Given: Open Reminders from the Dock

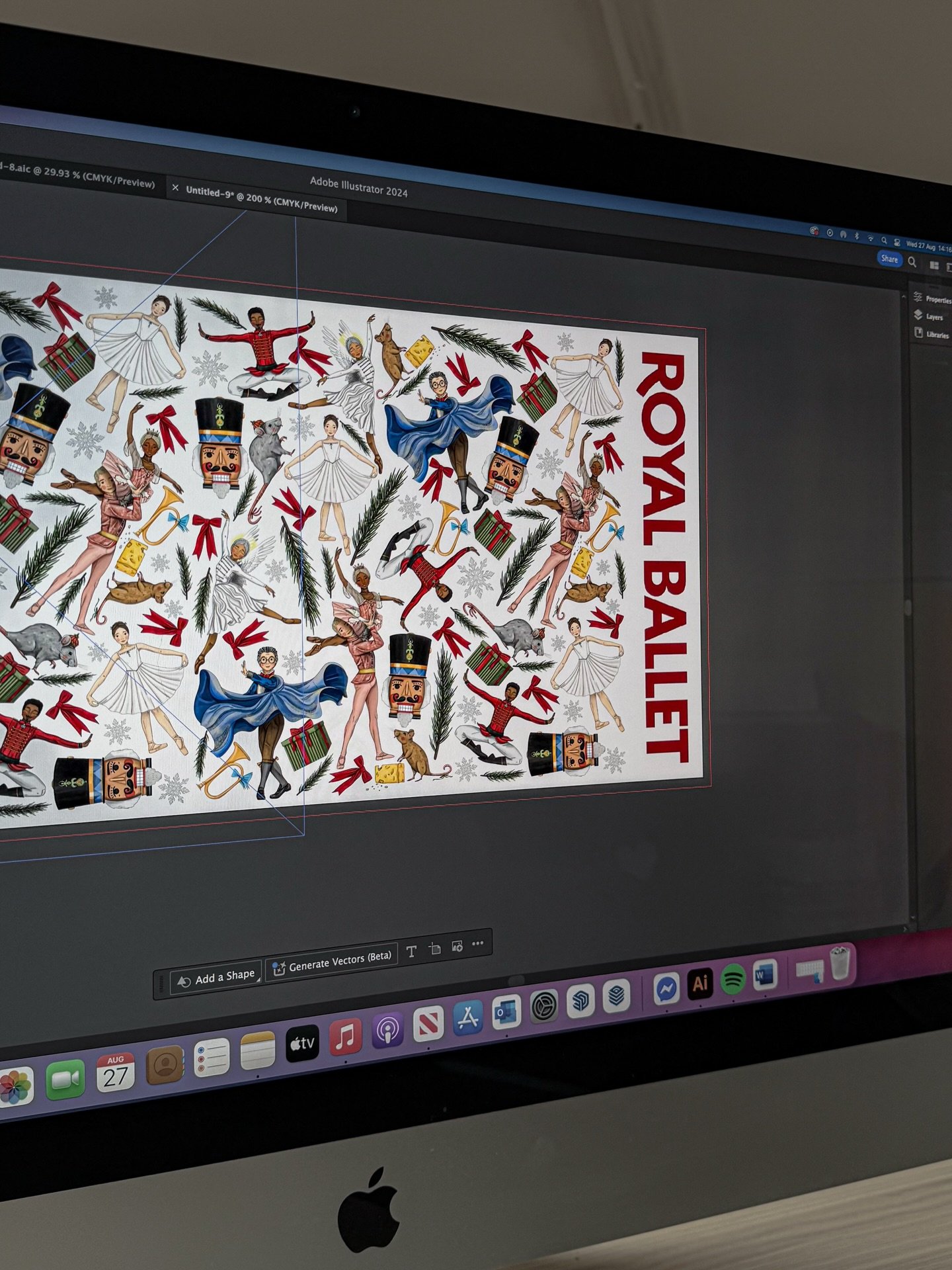Looking at the screenshot, I should point(211,1056).
